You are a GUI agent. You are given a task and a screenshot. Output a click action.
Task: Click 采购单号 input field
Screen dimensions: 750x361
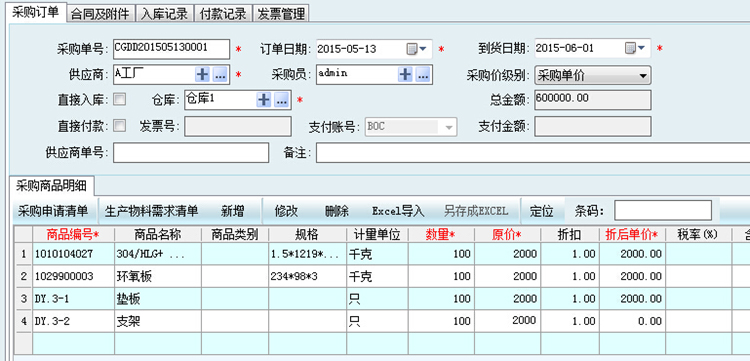pos(171,49)
